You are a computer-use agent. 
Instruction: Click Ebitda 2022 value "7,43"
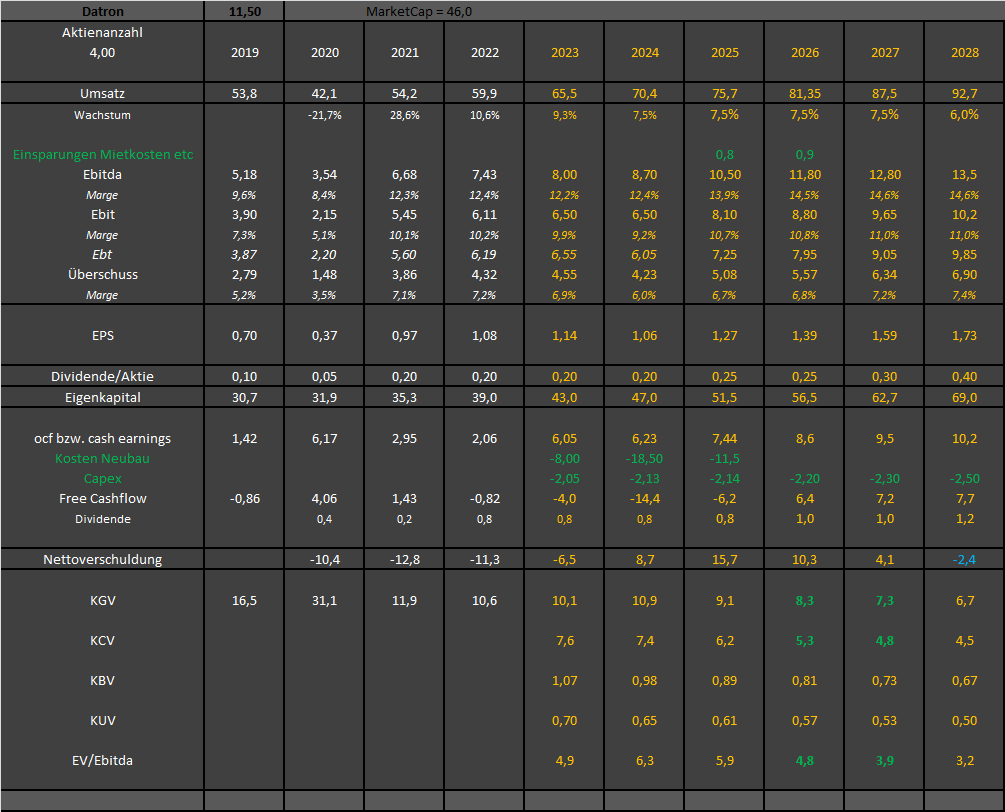coord(485,174)
